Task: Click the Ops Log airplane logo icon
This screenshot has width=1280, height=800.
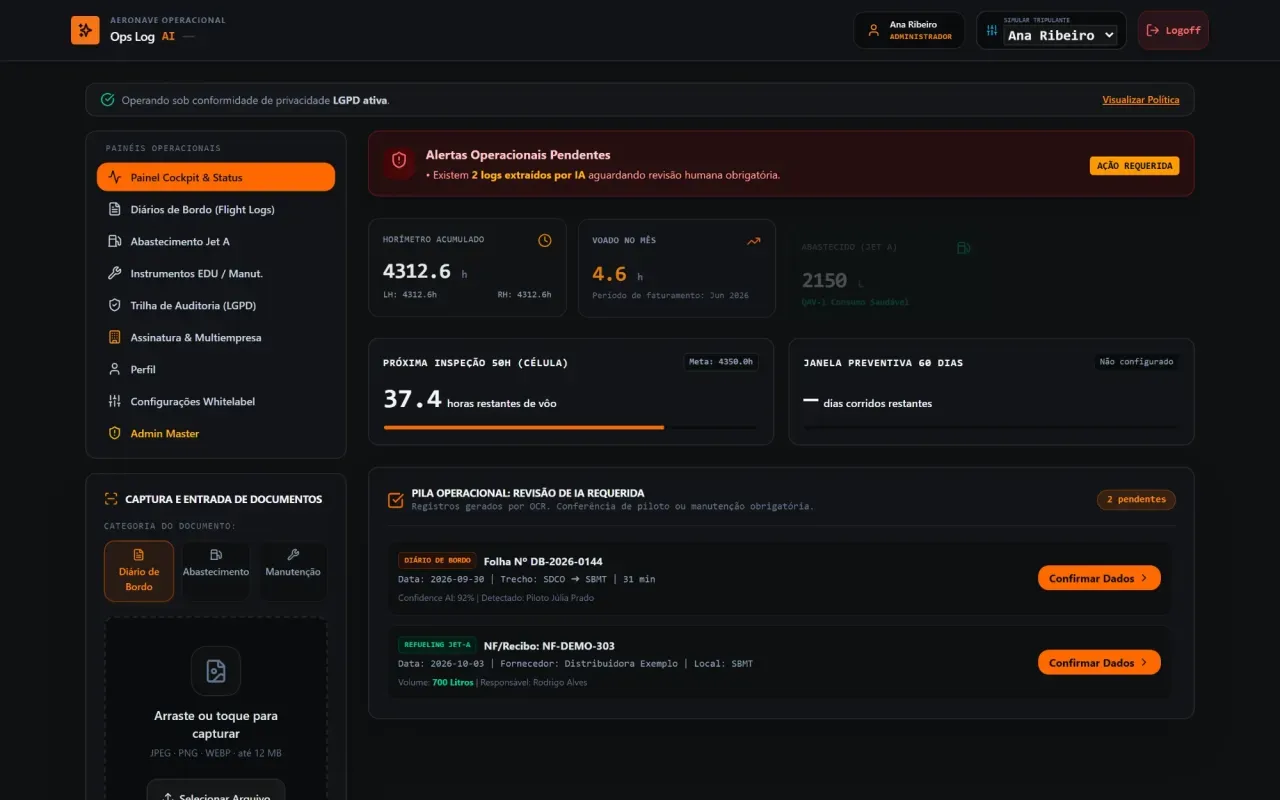Action: click(x=85, y=30)
